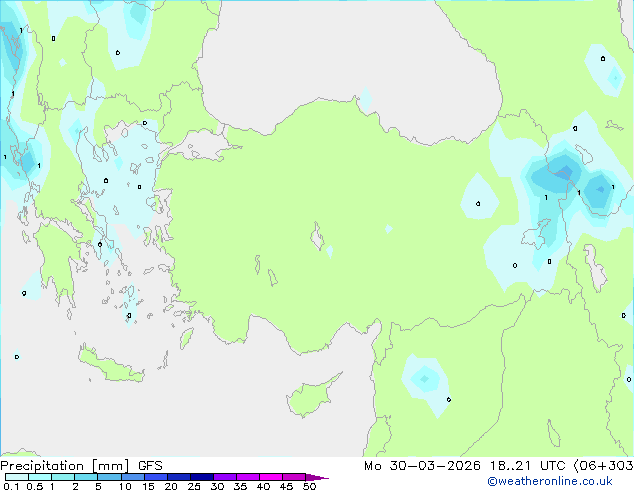Click the legend label '15'
This screenshot has width=634, height=490.
[x=148, y=486]
